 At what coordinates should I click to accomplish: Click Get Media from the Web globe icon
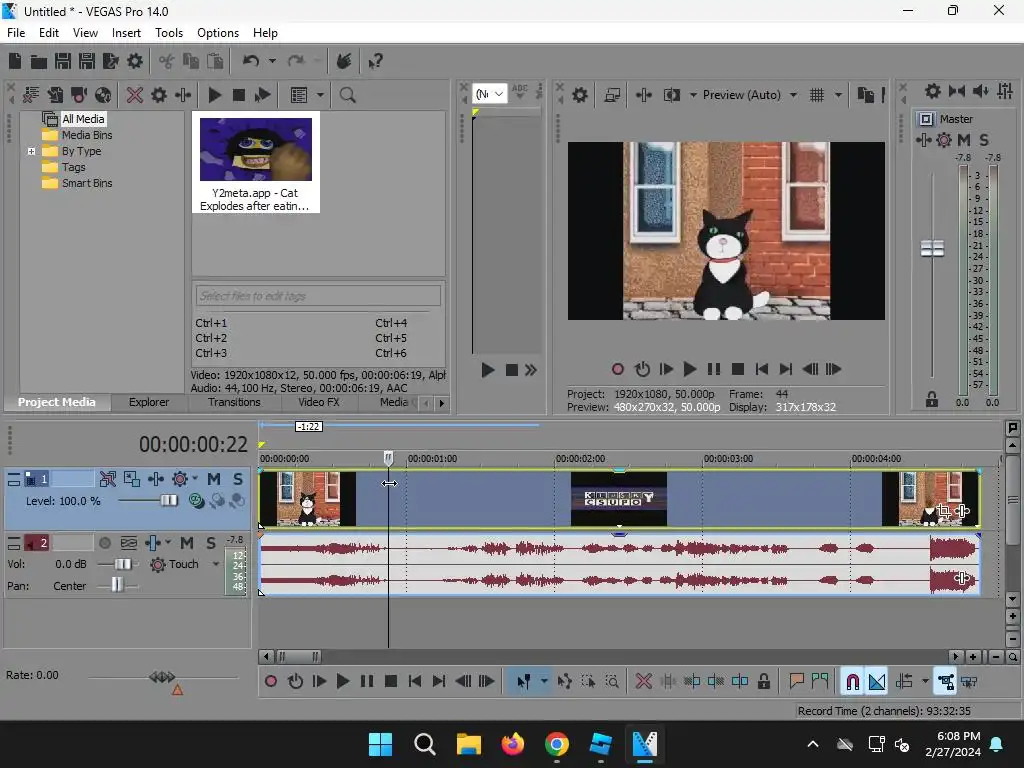(103, 95)
